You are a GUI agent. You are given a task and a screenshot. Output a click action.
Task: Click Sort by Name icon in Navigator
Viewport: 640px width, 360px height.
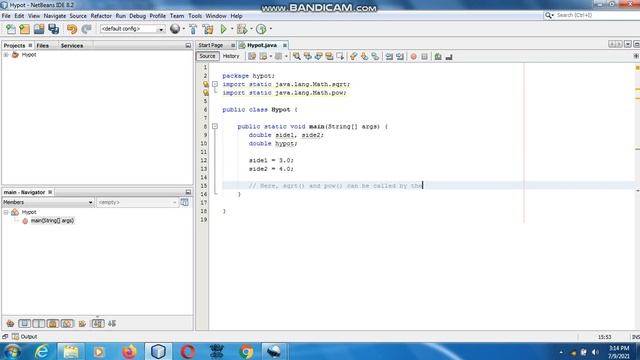click(x=98, y=324)
